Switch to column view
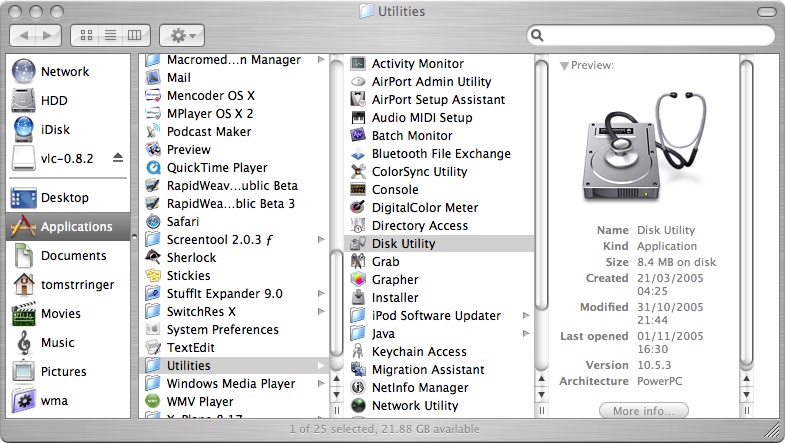785x443 pixels. point(135,35)
